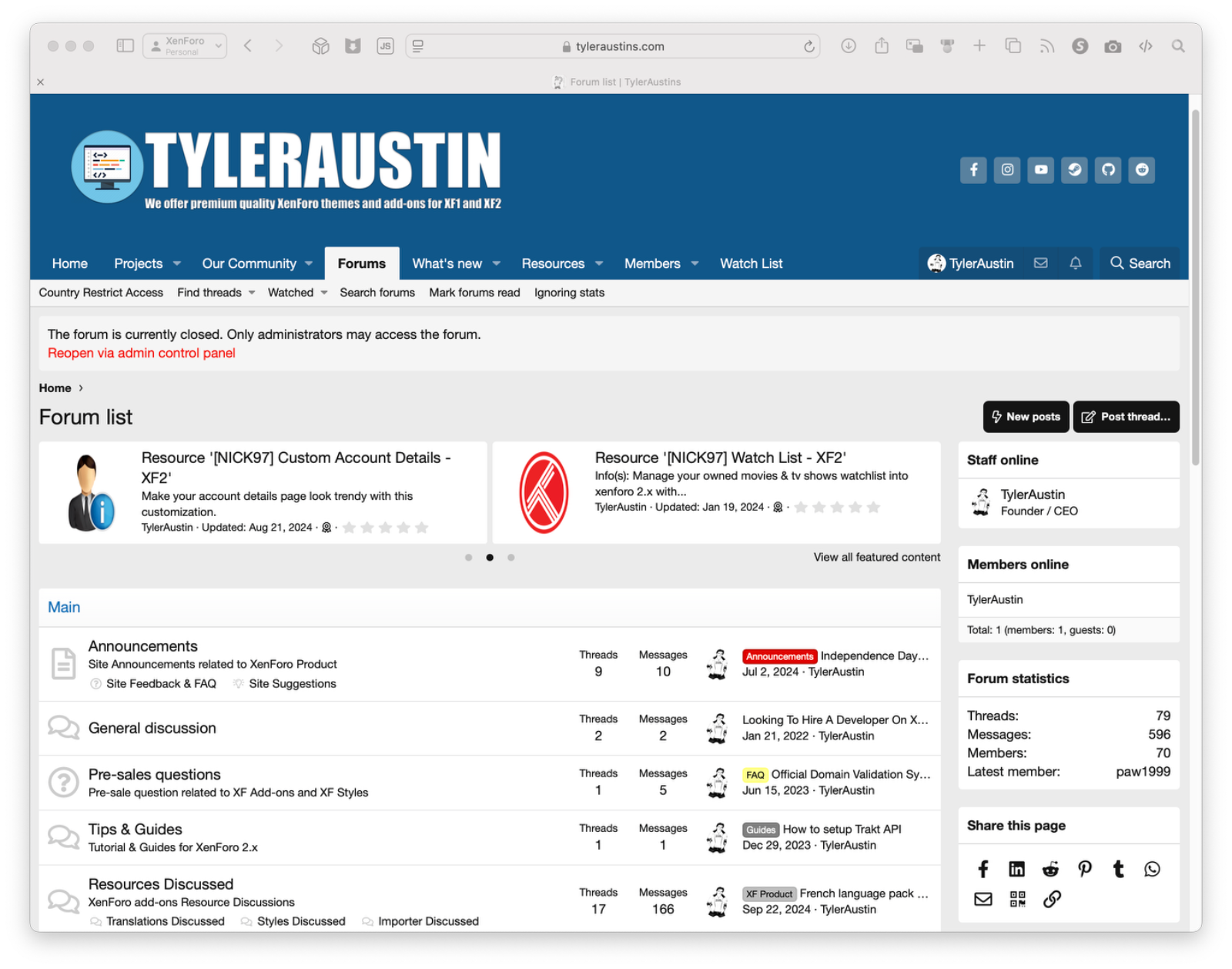Share this page on Pinterest
Image resolution: width=1232 pixels, height=969 pixels.
pyautogui.click(x=1085, y=870)
